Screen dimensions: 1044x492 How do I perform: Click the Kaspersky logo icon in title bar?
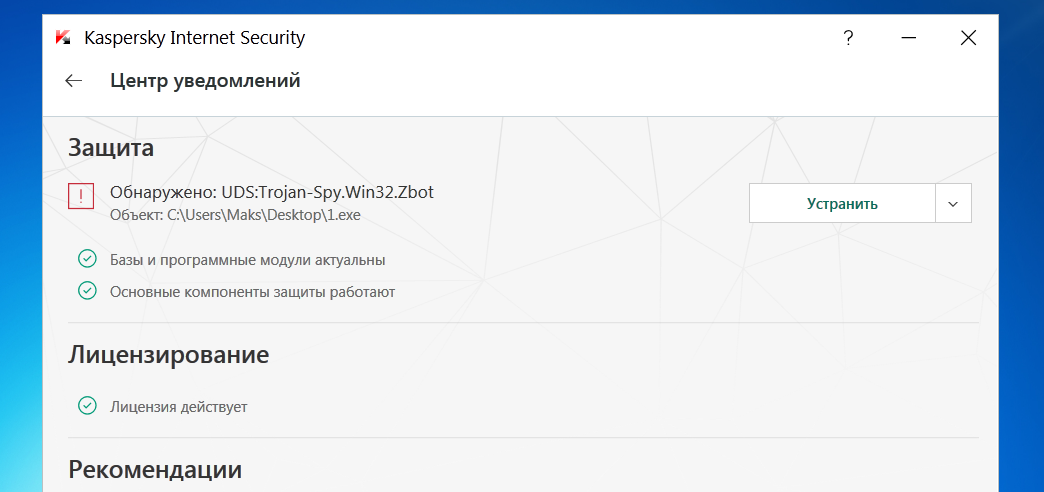pos(63,38)
